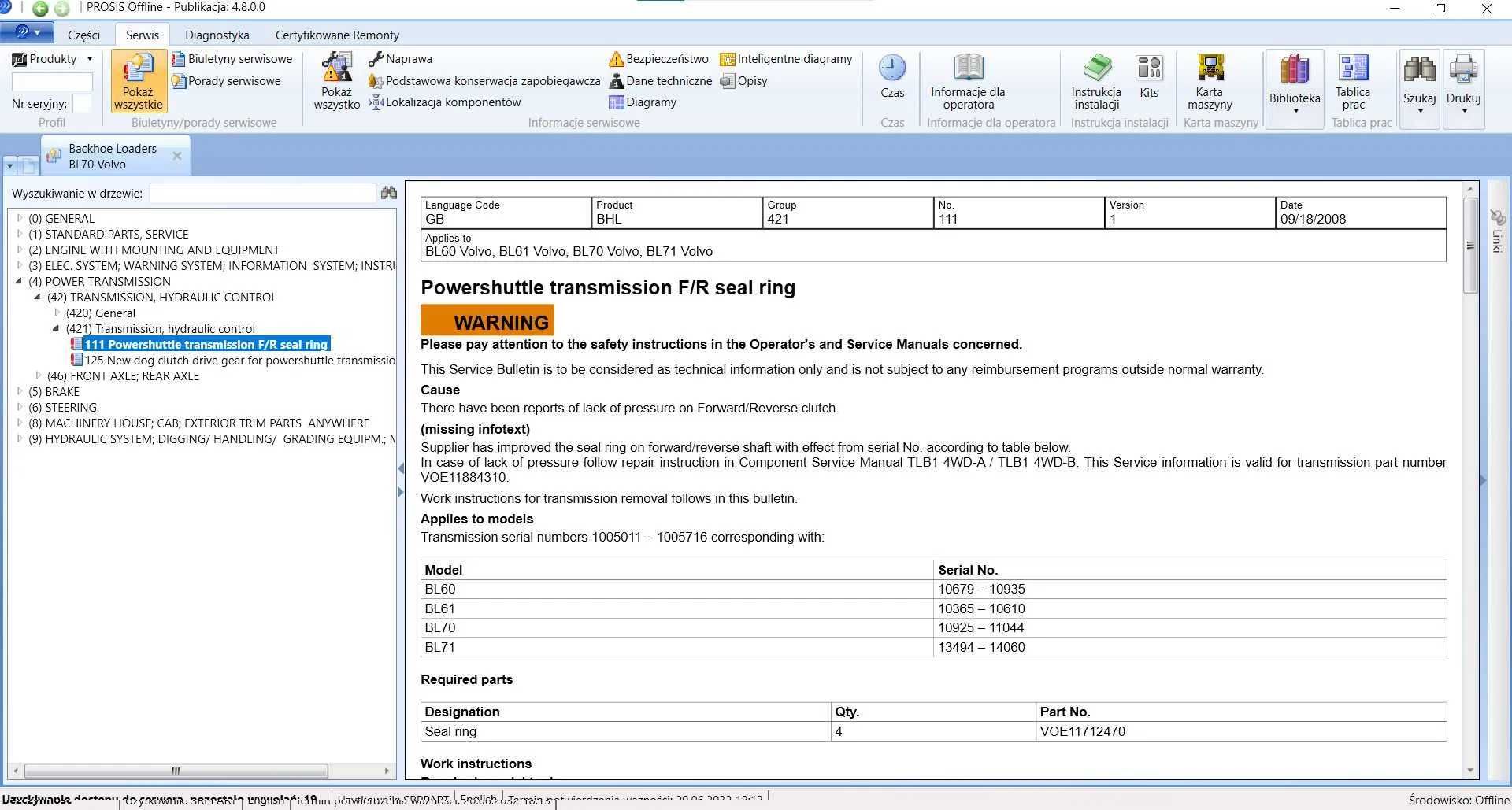Open Instrukcja instalacji

tap(1096, 81)
